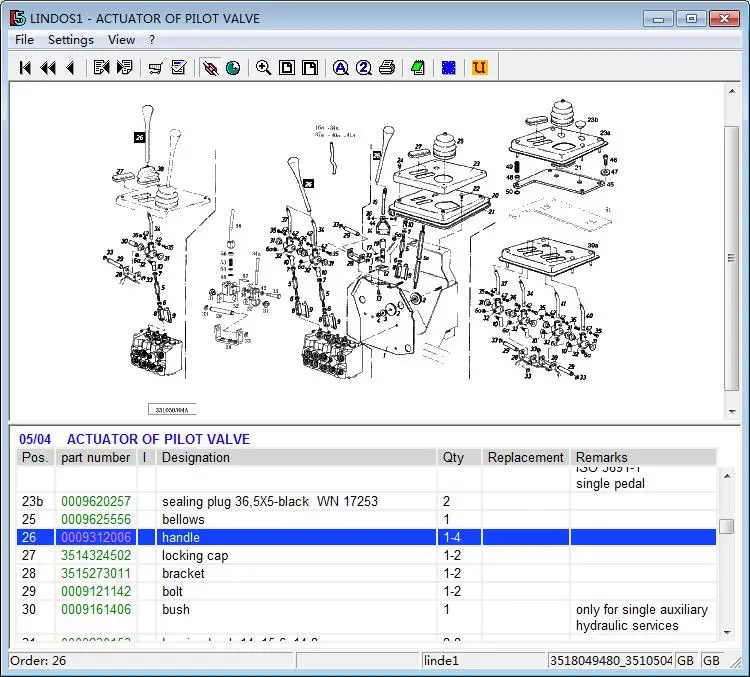750x677 pixels.
Task: Click the diagram pane vertical scrollbar thumb
Action: coord(732,258)
